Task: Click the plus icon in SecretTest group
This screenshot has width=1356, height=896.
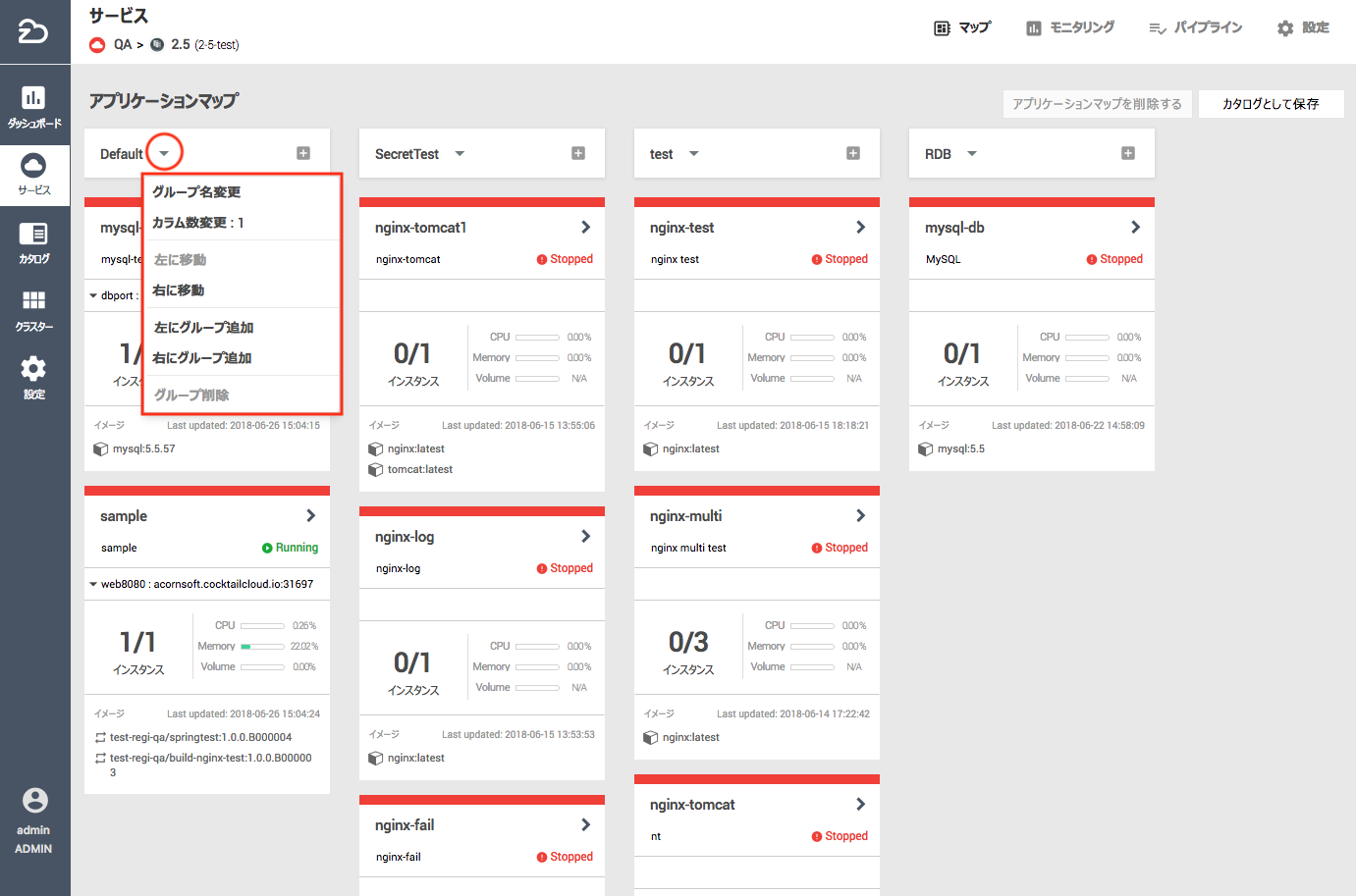Action: [578, 153]
